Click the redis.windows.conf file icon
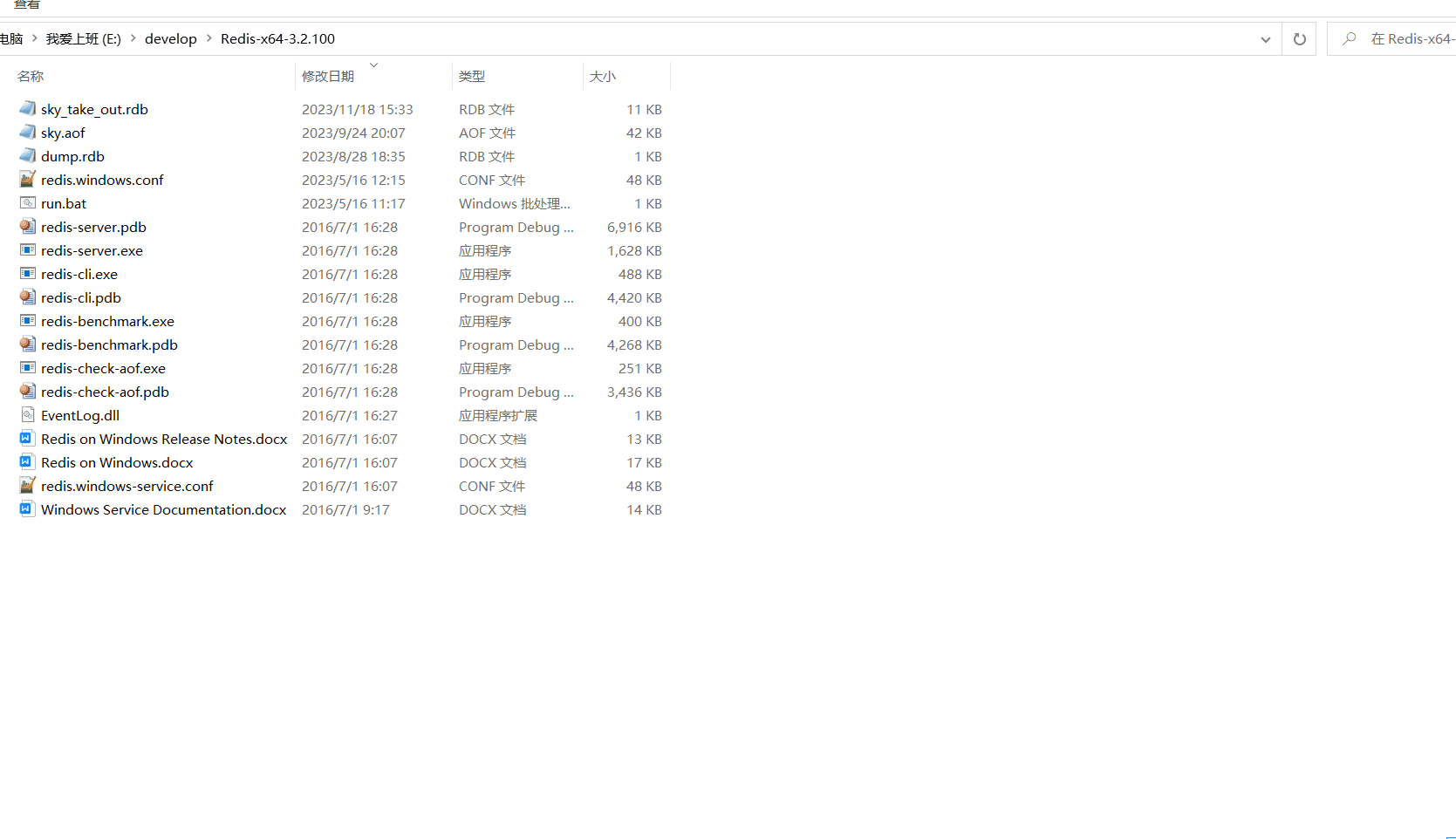 coord(28,180)
